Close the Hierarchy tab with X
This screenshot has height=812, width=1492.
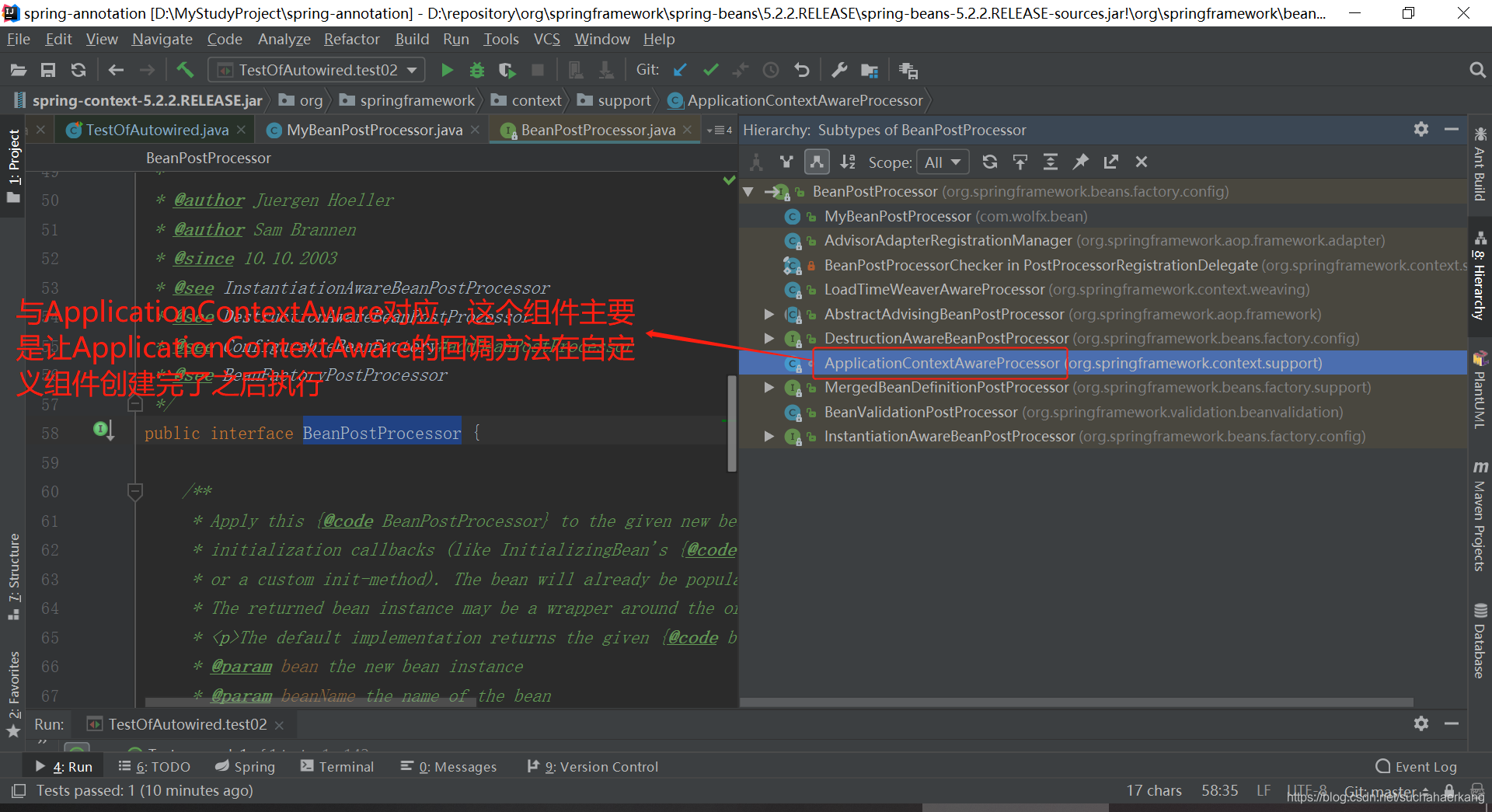pos(1142,162)
